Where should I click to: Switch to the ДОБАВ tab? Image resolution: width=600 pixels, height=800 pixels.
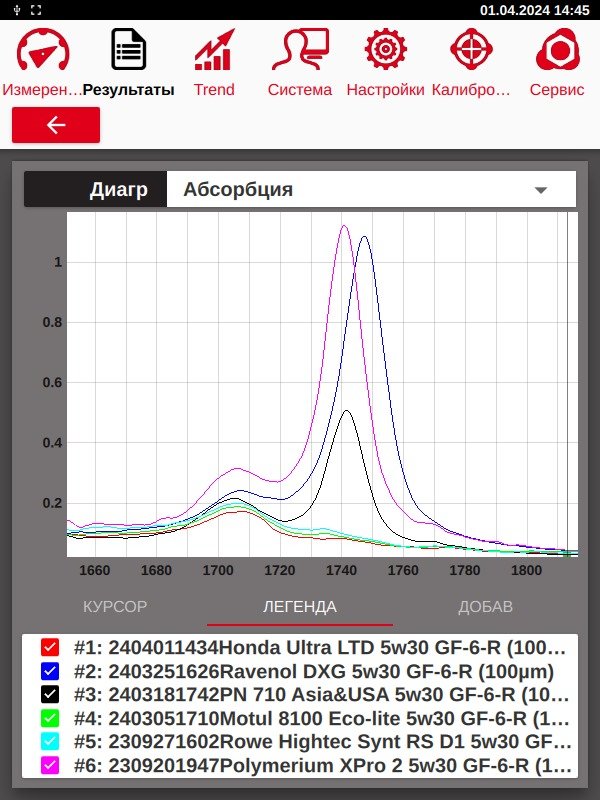click(485, 607)
